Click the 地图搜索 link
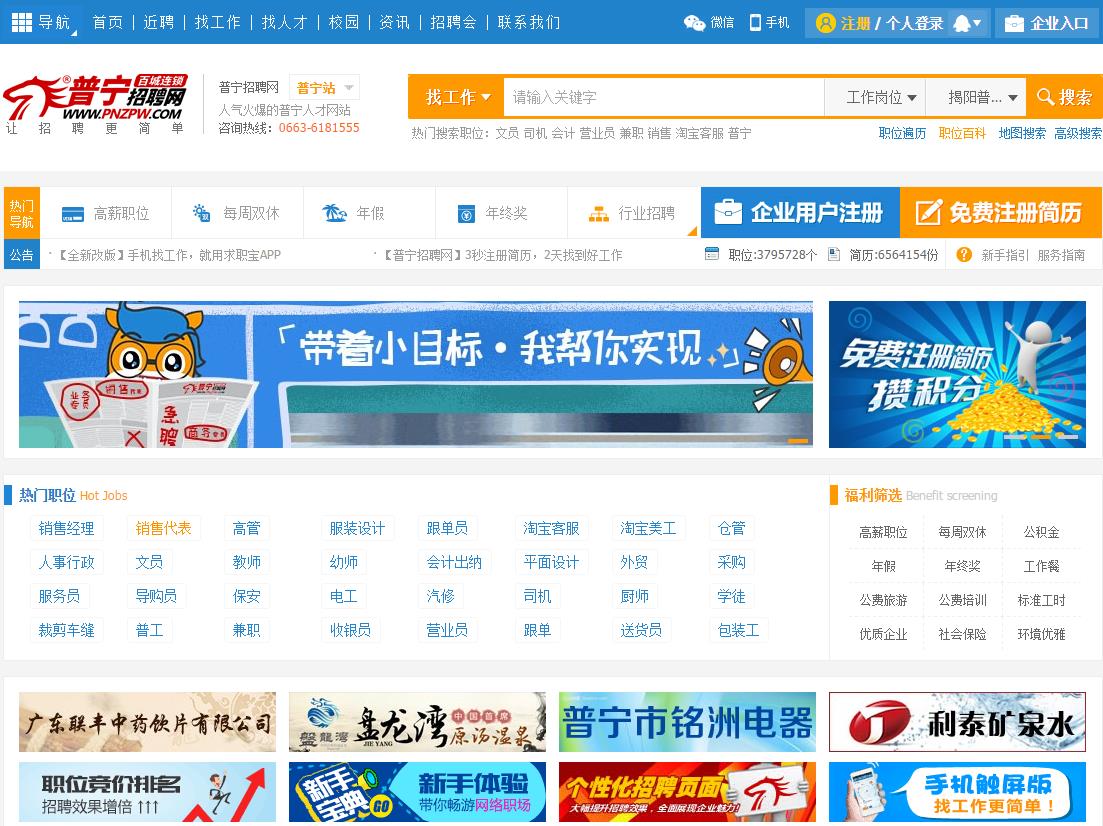The image size is (1103, 826). pos(1022,133)
